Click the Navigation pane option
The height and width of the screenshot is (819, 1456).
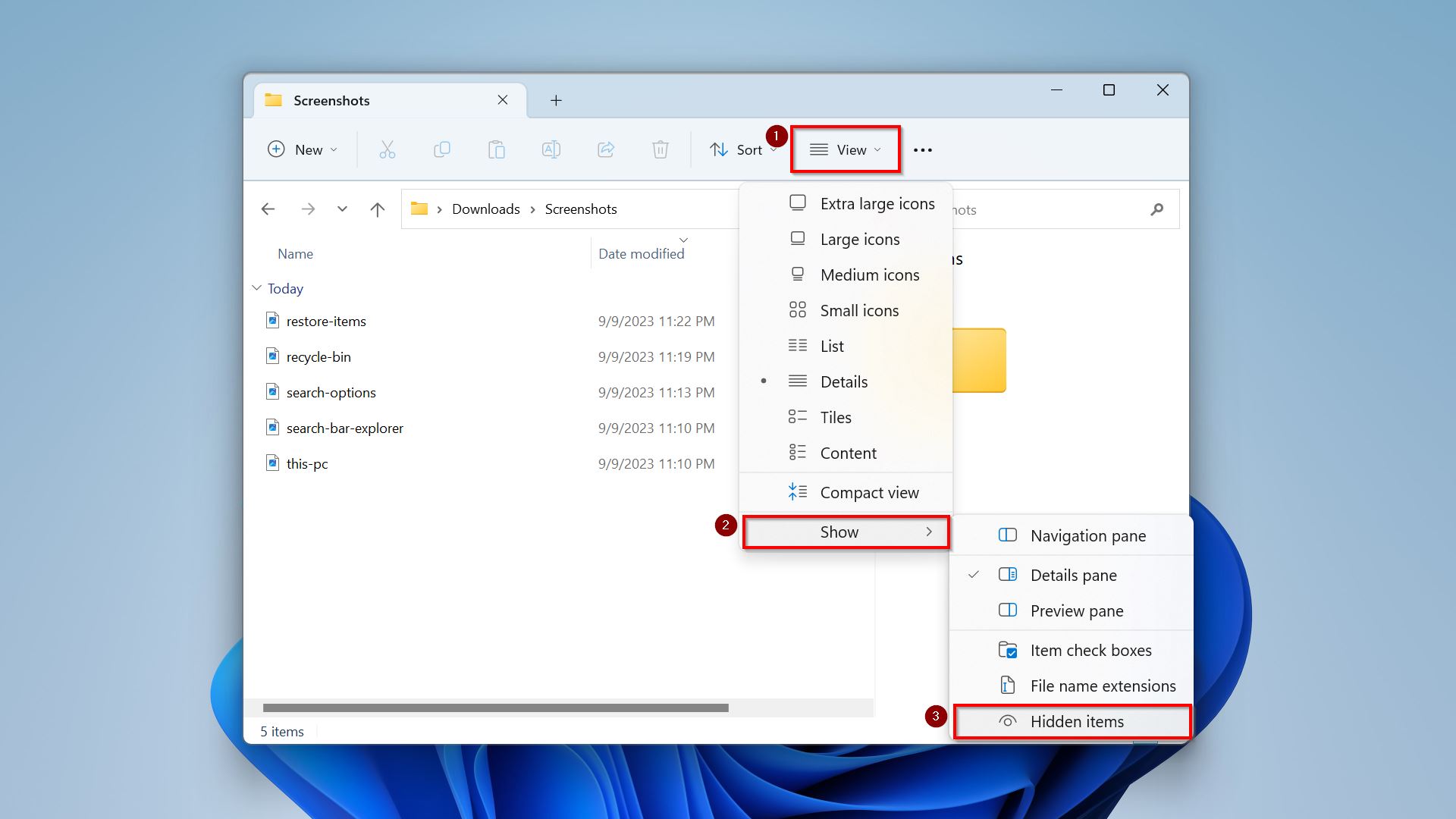click(x=1089, y=535)
